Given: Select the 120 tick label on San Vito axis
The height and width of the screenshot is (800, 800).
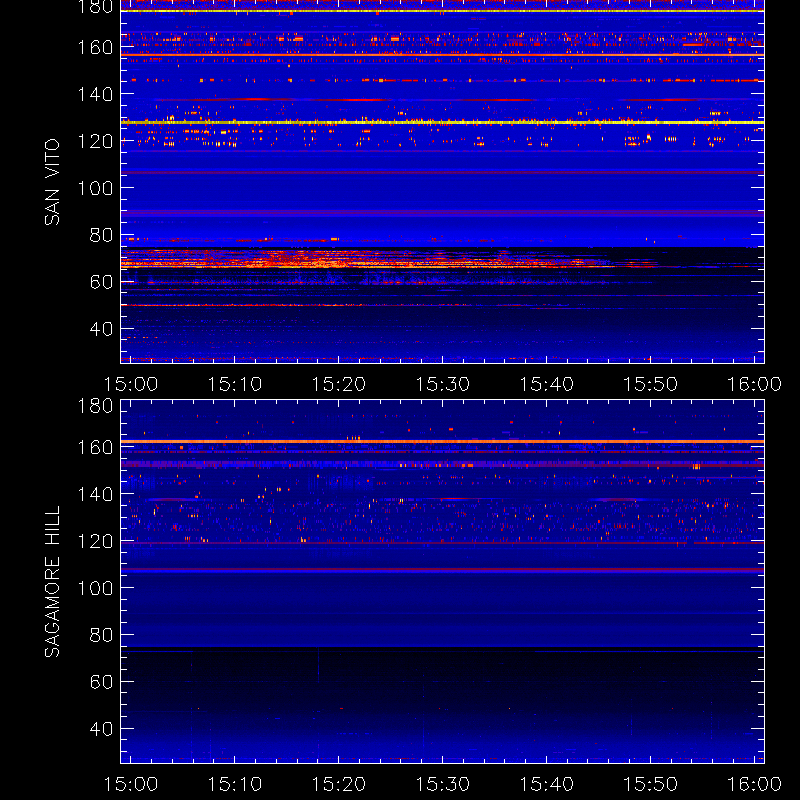Looking at the screenshot, I should click(95, 141).
